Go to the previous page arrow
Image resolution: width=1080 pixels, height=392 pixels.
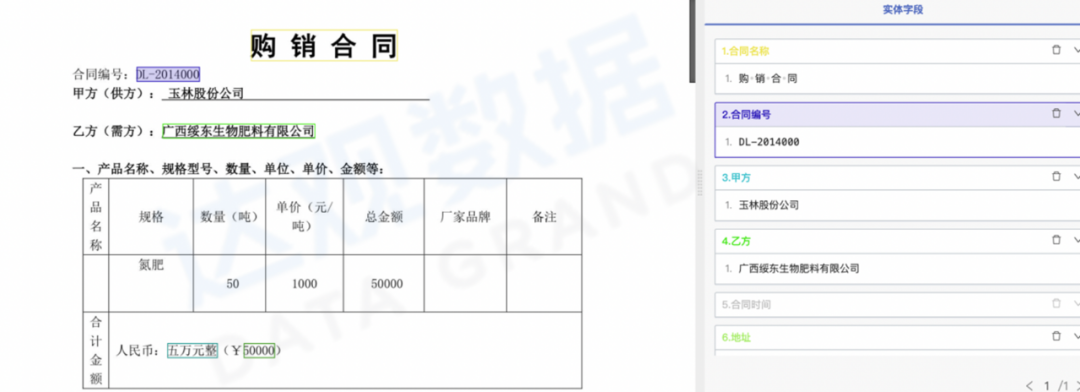pyautogui.click(x=1030, y=385)
